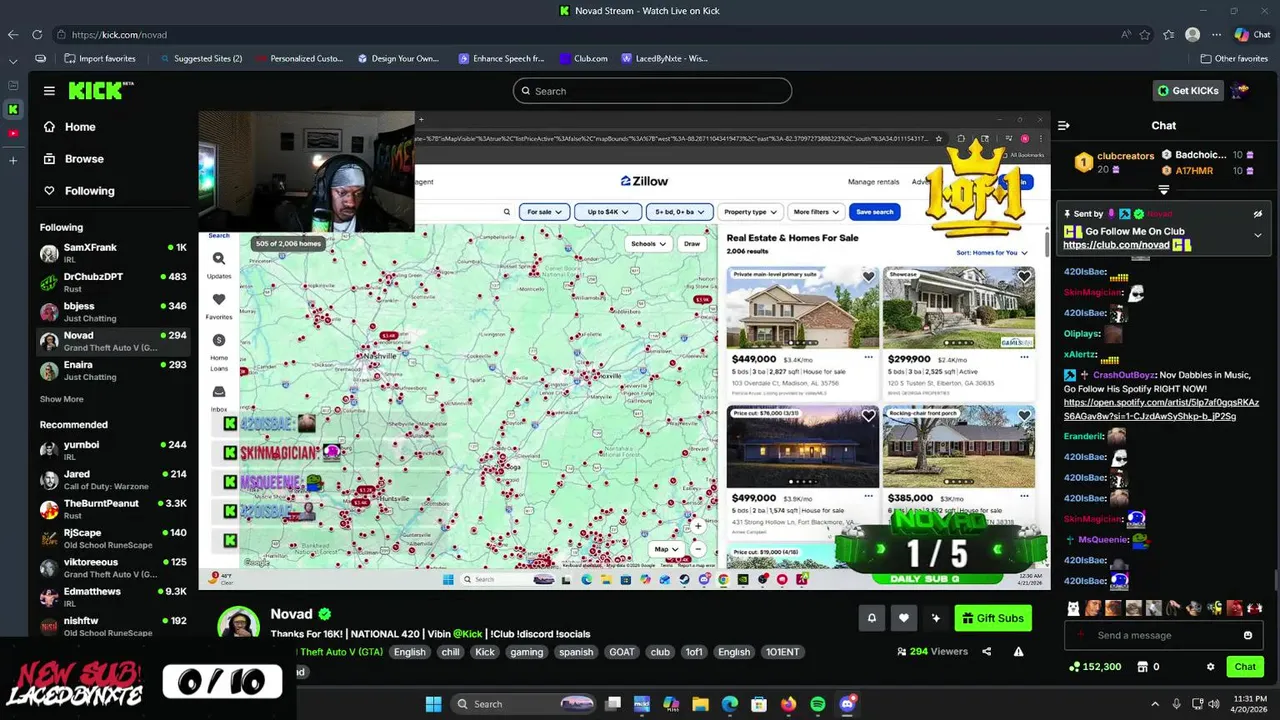This screenshot has height=720, width=1280.
Task: Open the Kick hamburger menu
Action: point(49,91)
